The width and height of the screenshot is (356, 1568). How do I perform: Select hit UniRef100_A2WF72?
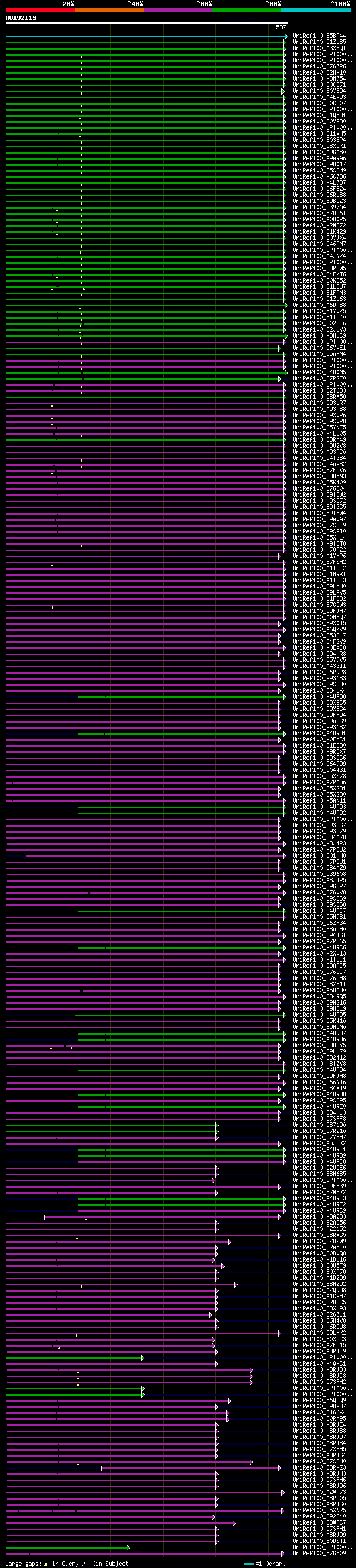319,225
